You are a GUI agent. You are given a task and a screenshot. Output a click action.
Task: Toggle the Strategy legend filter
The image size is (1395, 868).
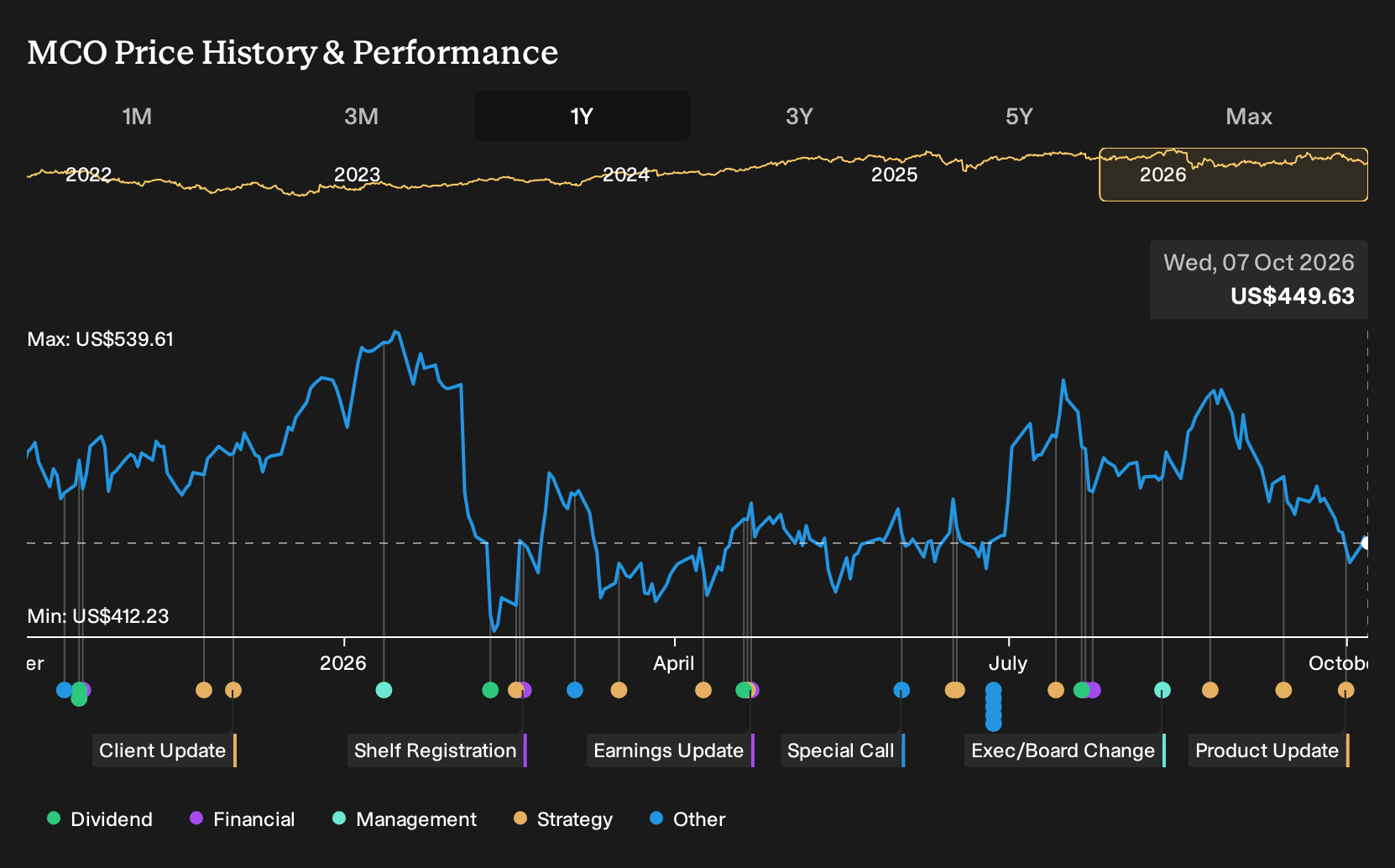(x=563, y=819)
